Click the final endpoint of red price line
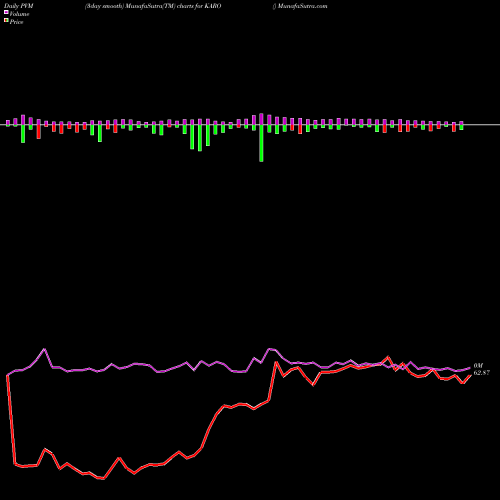 coord(470,375)
